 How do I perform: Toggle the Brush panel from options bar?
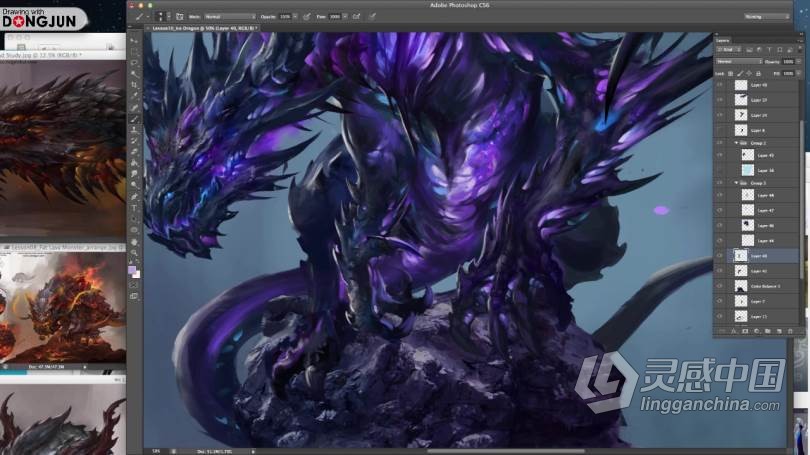pos(180,17)
